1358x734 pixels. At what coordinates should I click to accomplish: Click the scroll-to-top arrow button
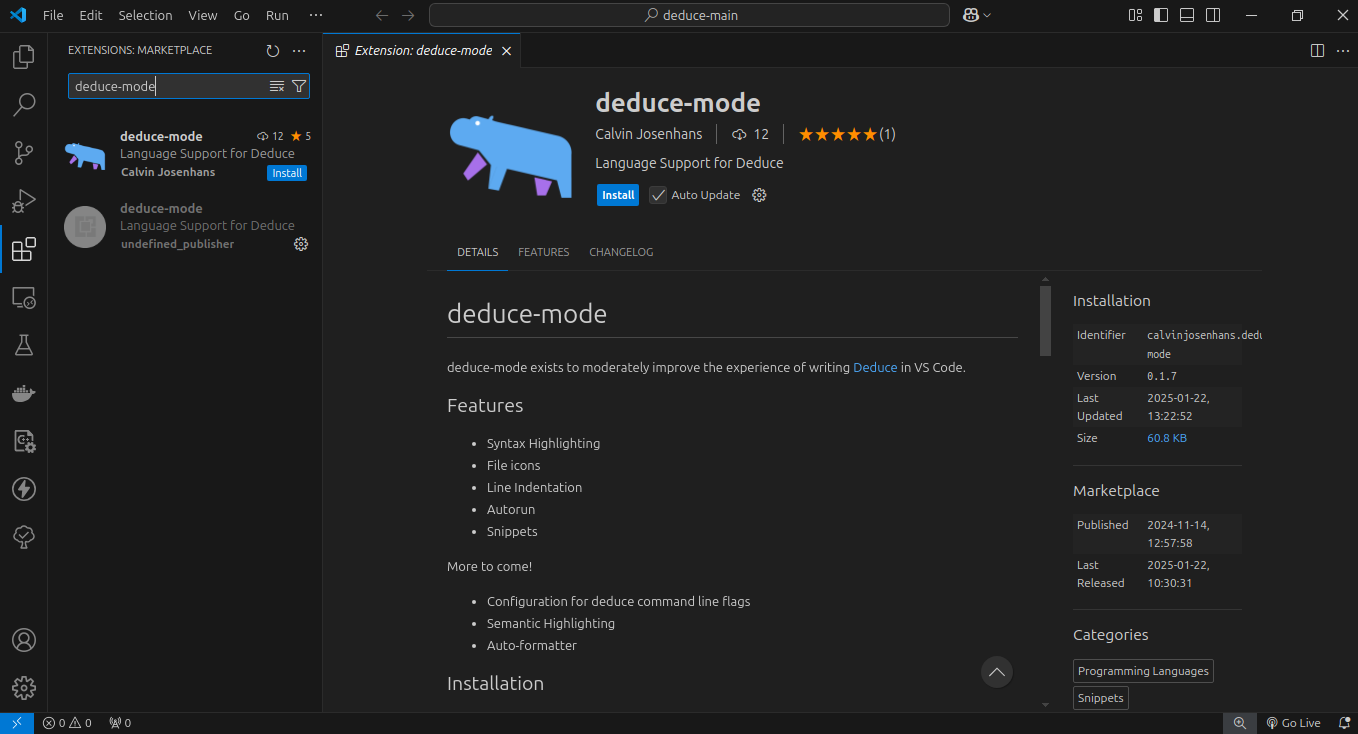pos(996,672)
